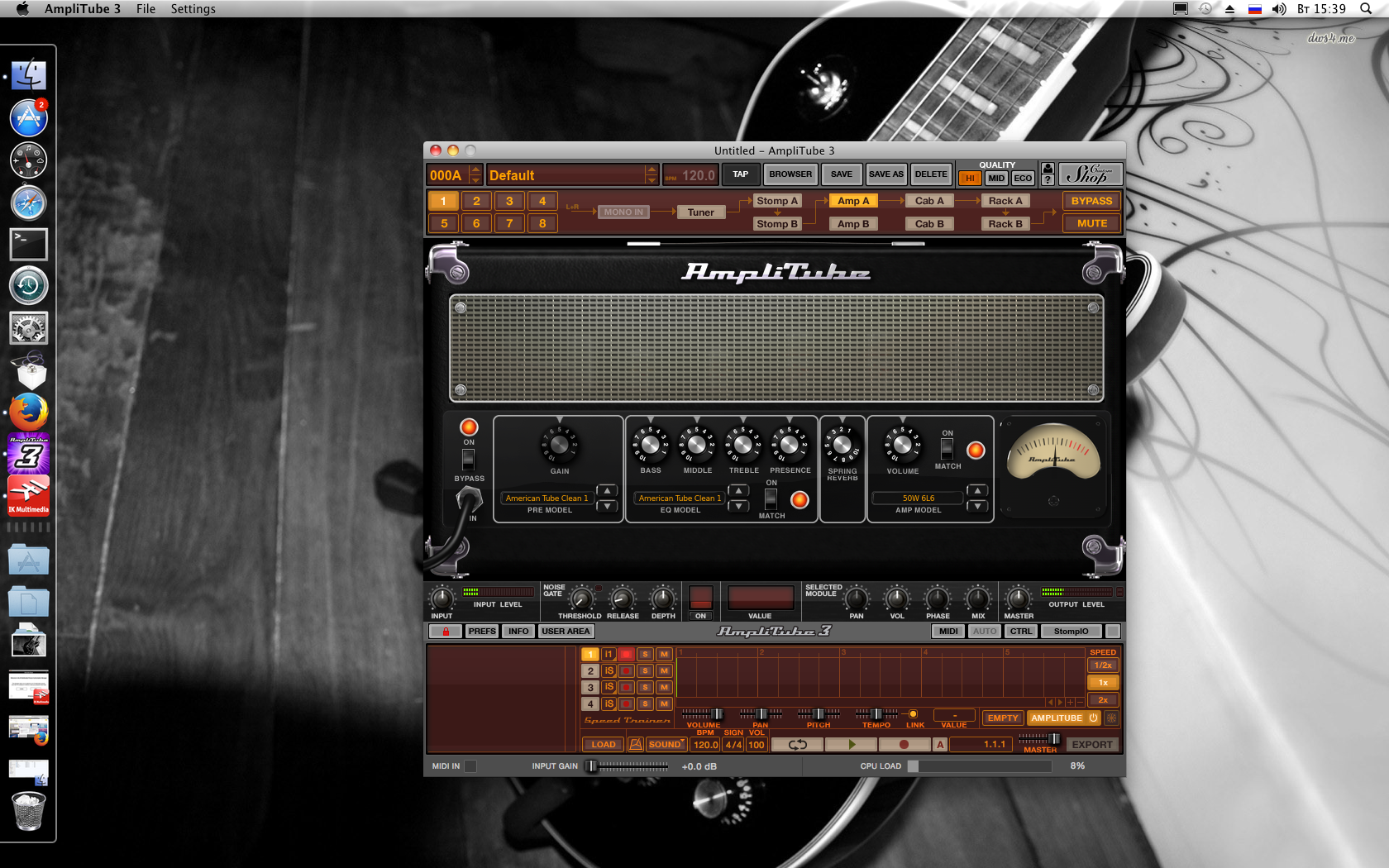Adjust the INPUT GAIN slider

[628, 766]
